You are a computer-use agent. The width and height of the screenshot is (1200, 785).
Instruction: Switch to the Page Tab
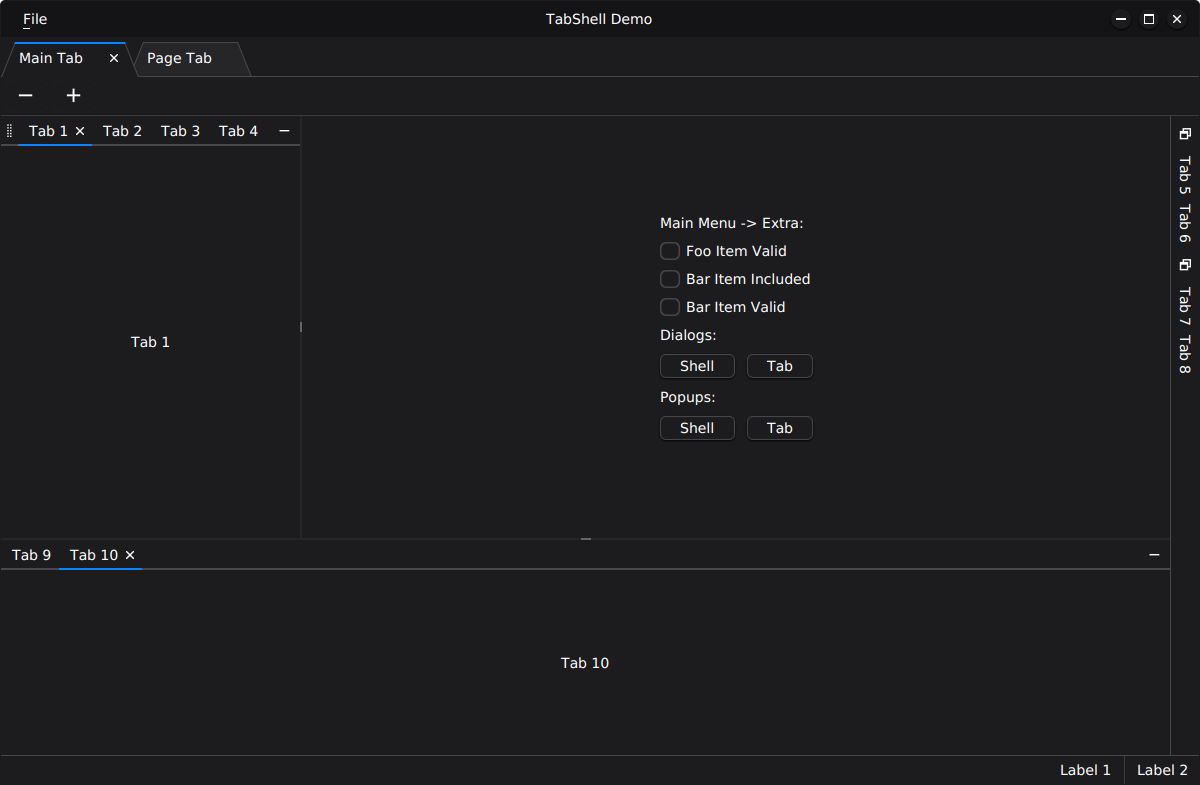[x=191, y=59]
